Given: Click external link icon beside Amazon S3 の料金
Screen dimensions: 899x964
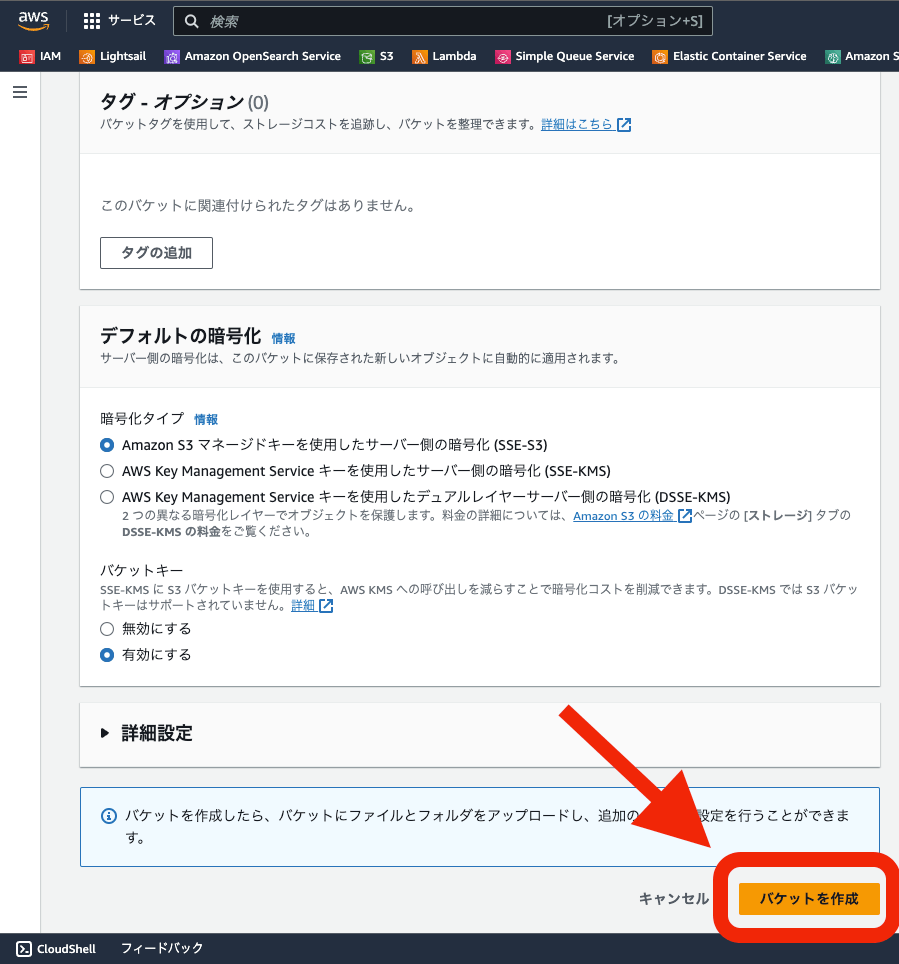Looking at the screenshot, I should coord(684,516).
